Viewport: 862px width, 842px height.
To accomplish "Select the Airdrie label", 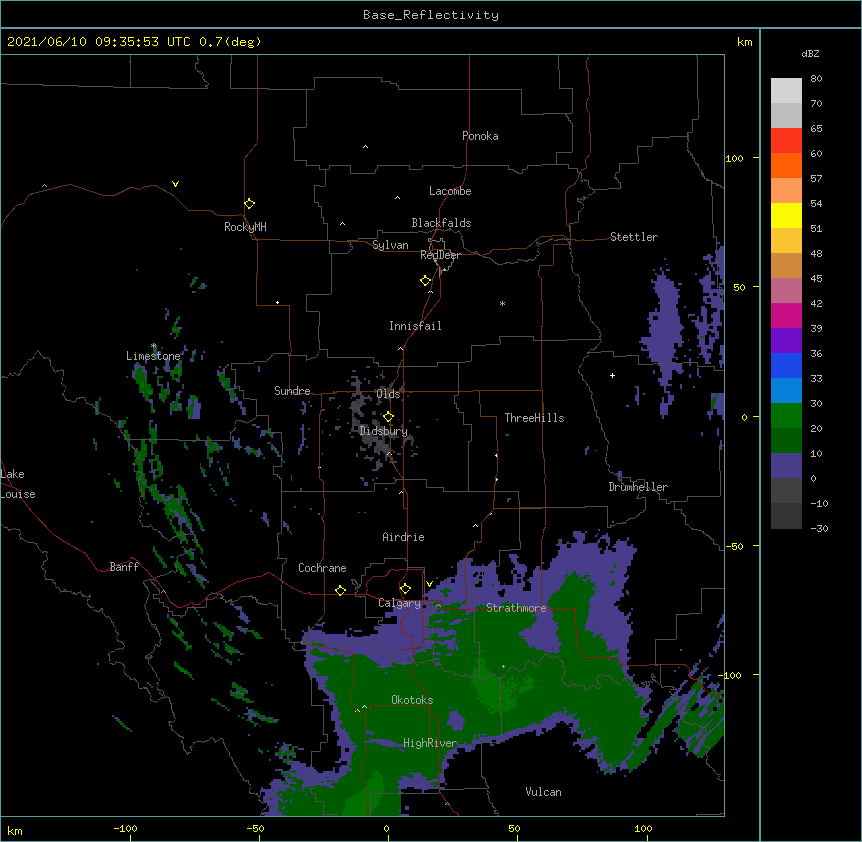I will pos(404,537).
